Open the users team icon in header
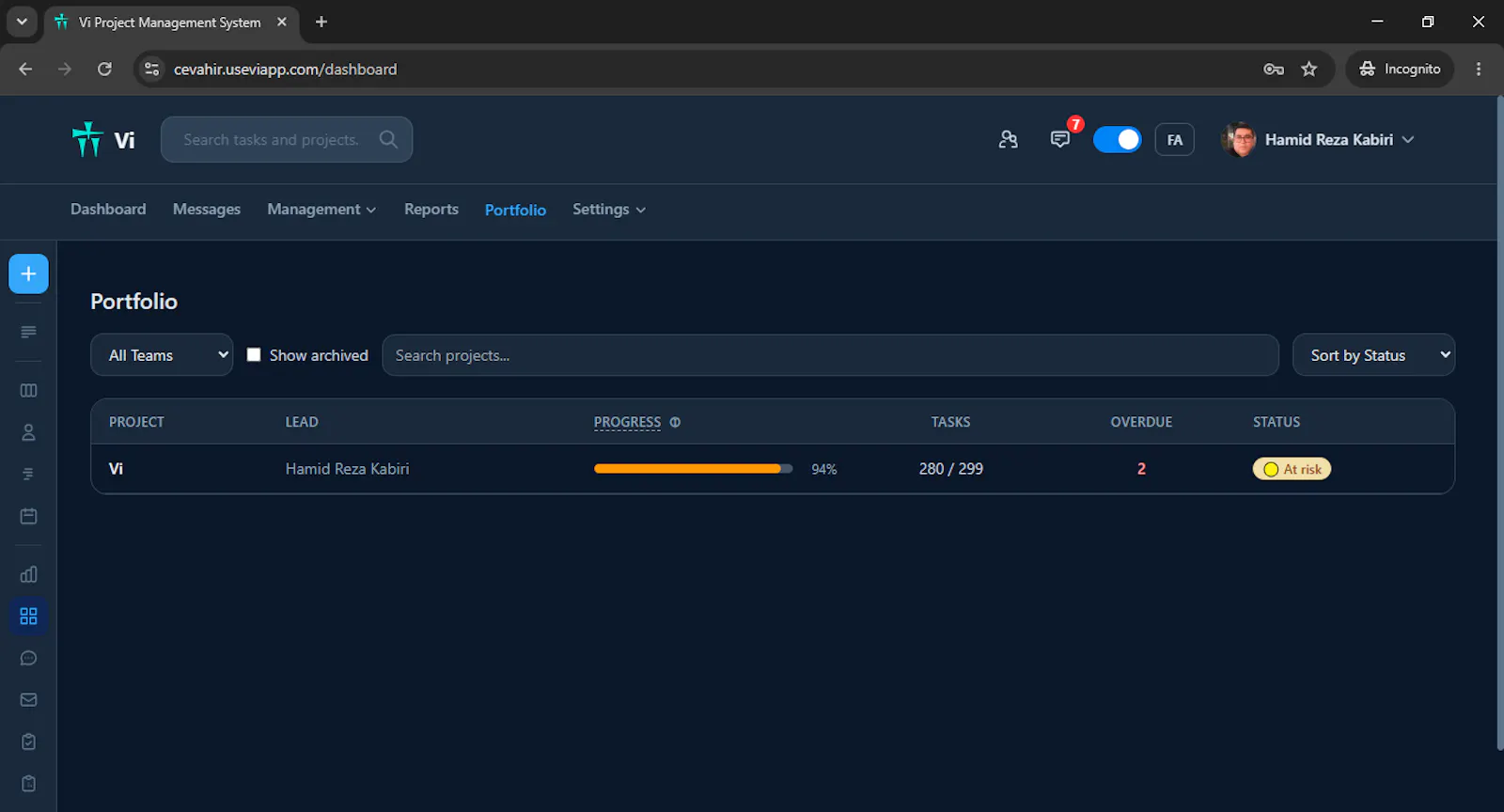This screenshot has height=812, width=1504. [1008, 139]
